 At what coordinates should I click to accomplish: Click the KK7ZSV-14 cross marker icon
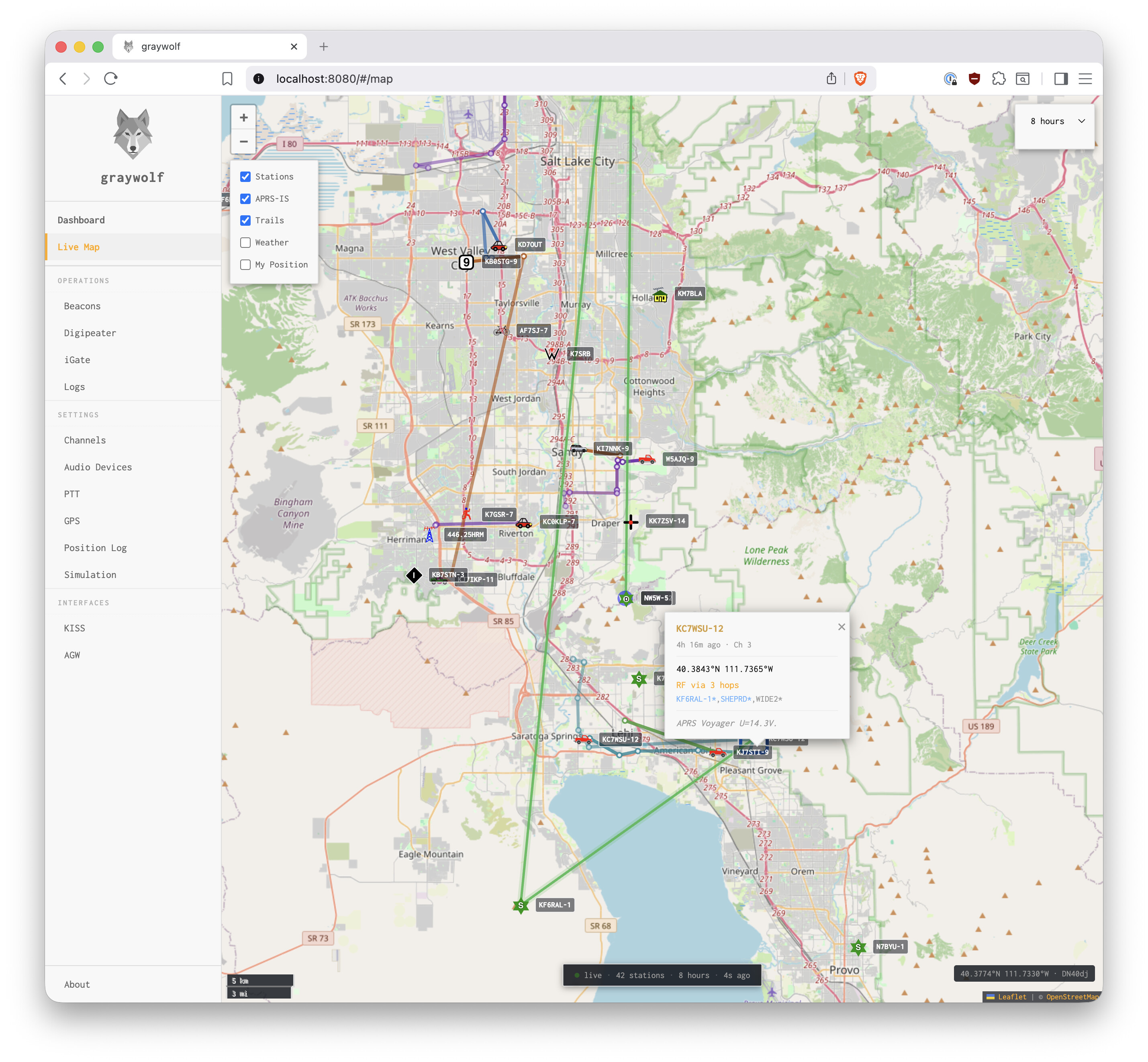[631, 522]
